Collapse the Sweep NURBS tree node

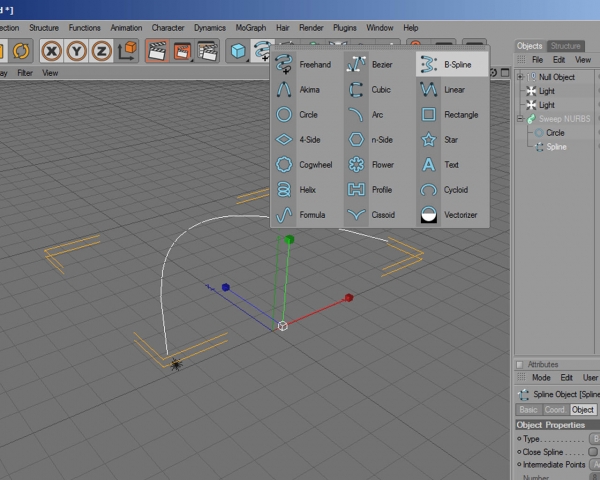(x=520, y=119)
